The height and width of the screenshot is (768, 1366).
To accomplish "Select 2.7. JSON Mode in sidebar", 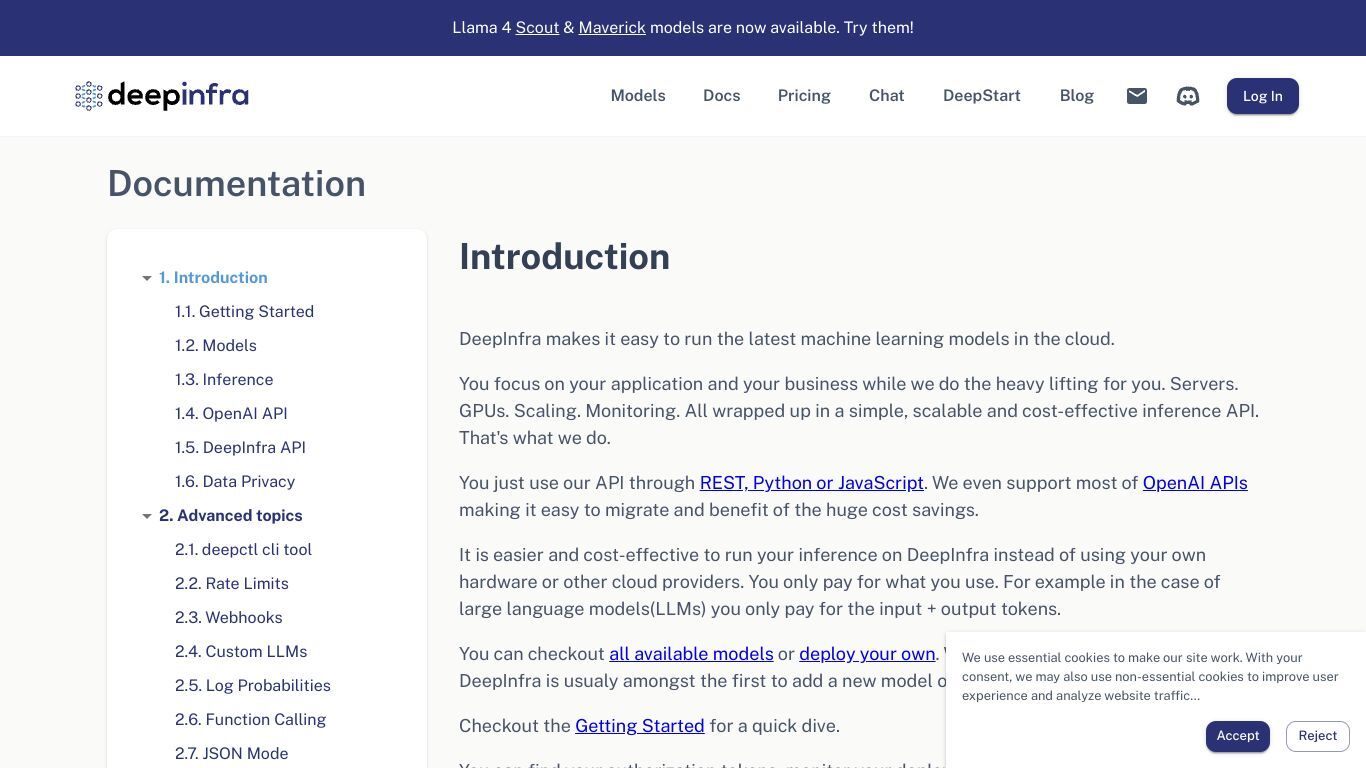I will click(231, 754).
